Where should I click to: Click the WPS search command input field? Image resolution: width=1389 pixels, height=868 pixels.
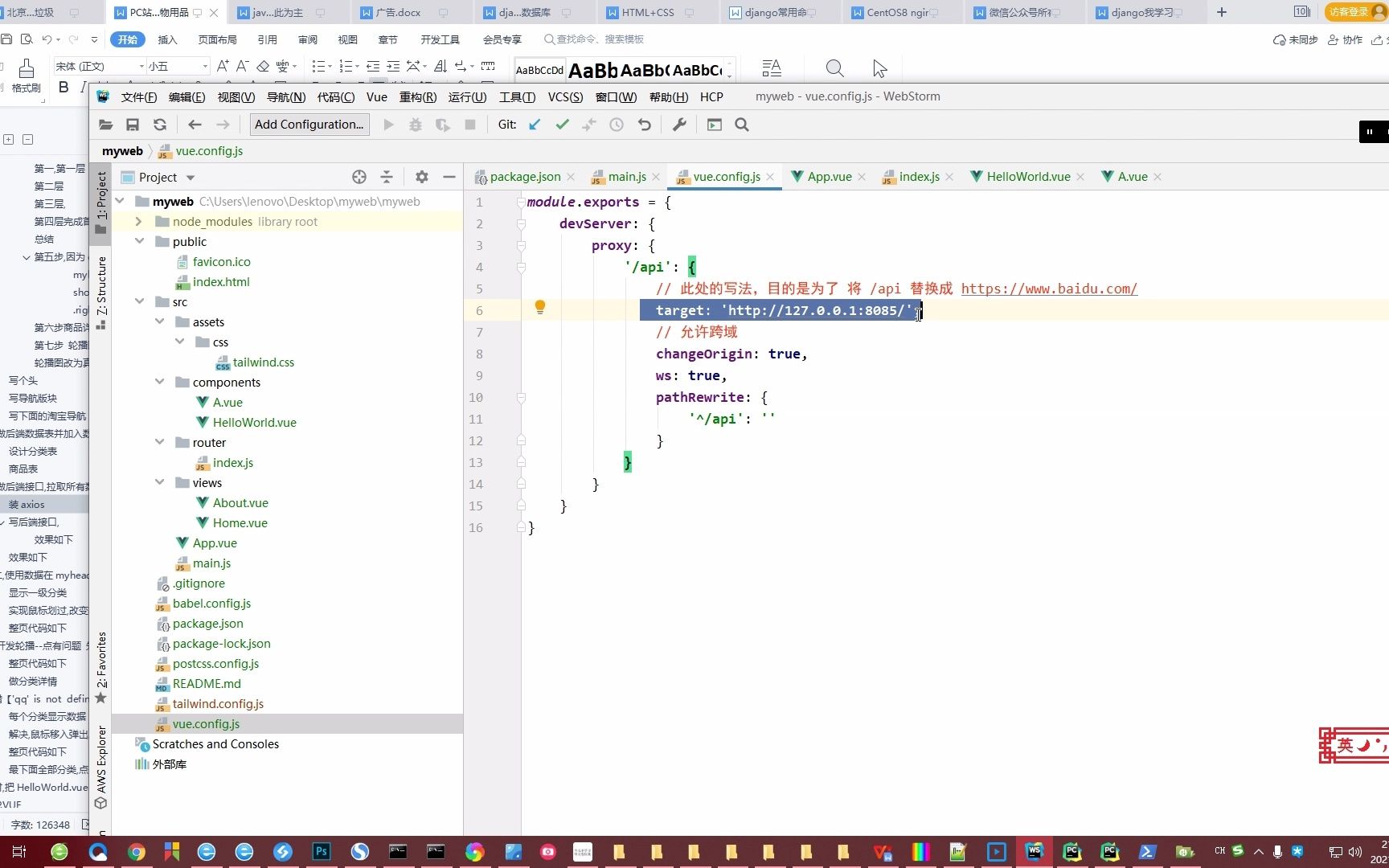point(595,39)
